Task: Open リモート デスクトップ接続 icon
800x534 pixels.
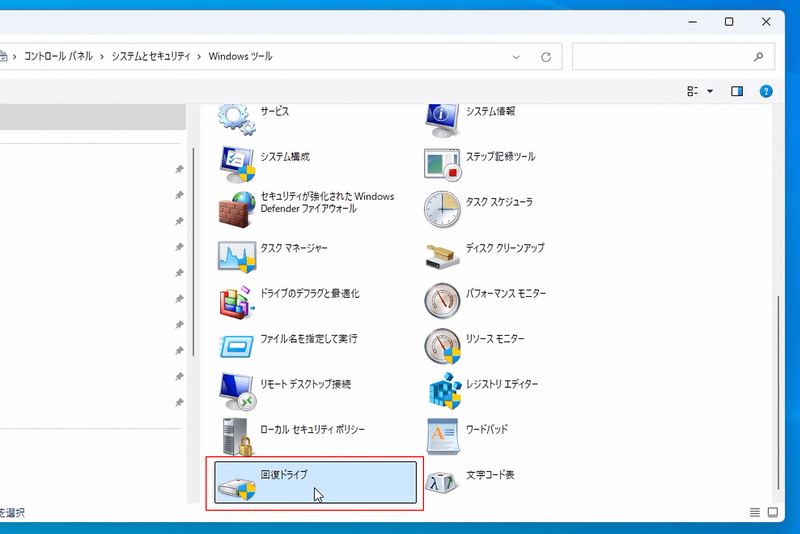Action: click(237, 392)
